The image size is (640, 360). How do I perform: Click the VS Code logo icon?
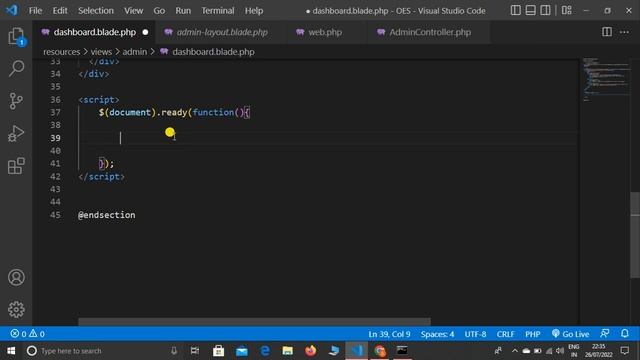[x=12, y=10]
